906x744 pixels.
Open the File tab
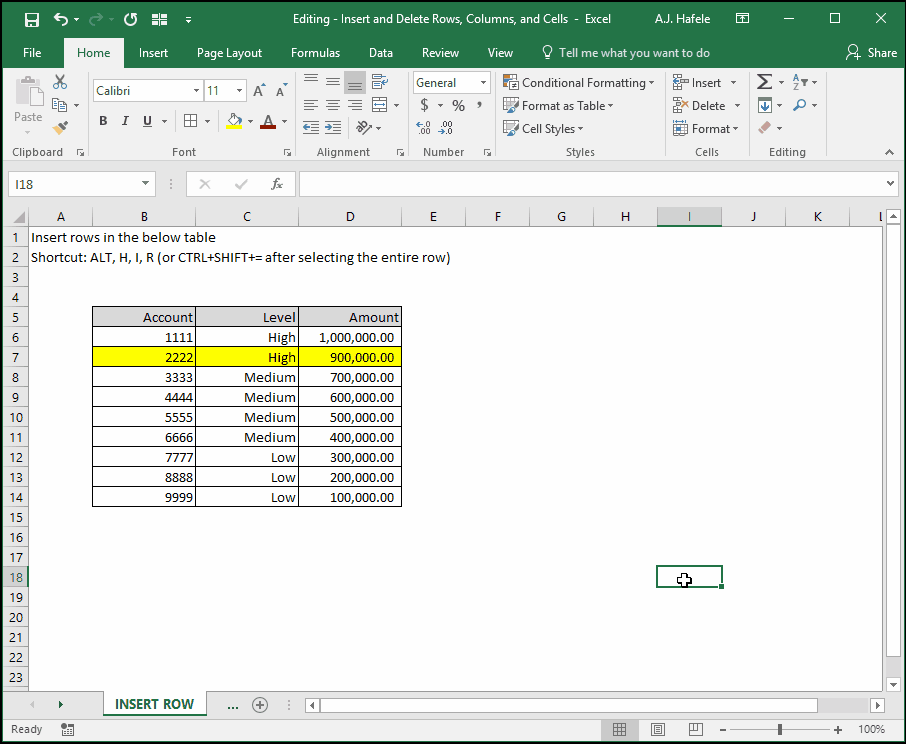point(32,53)
